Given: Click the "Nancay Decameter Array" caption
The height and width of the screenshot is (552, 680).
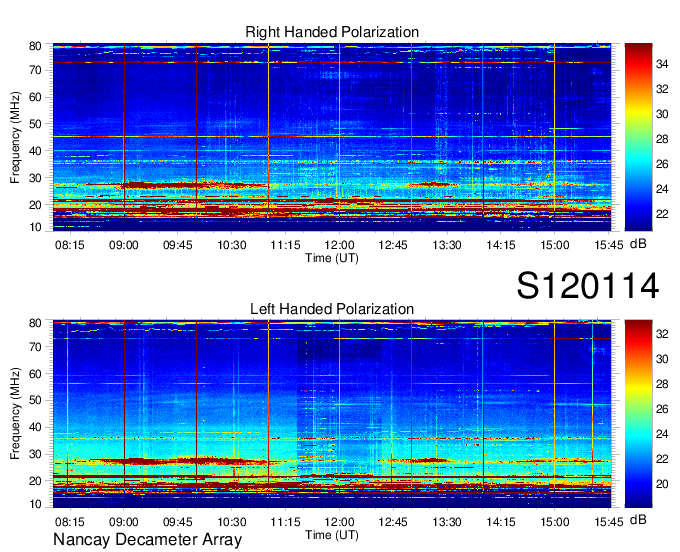Looking at the screenshot, I should (x=147, y=540).
